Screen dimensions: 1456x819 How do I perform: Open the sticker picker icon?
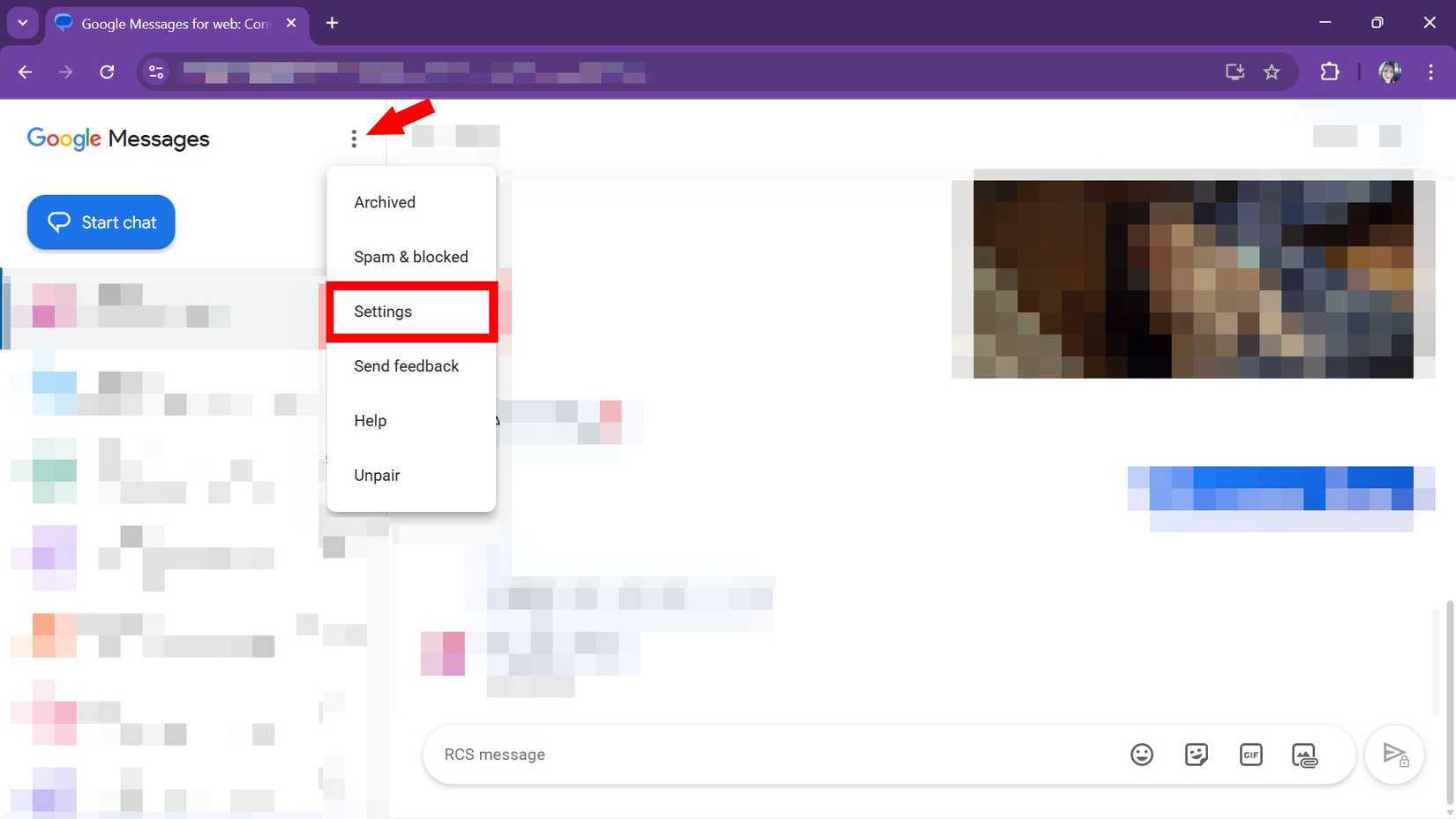[1197, 755]
